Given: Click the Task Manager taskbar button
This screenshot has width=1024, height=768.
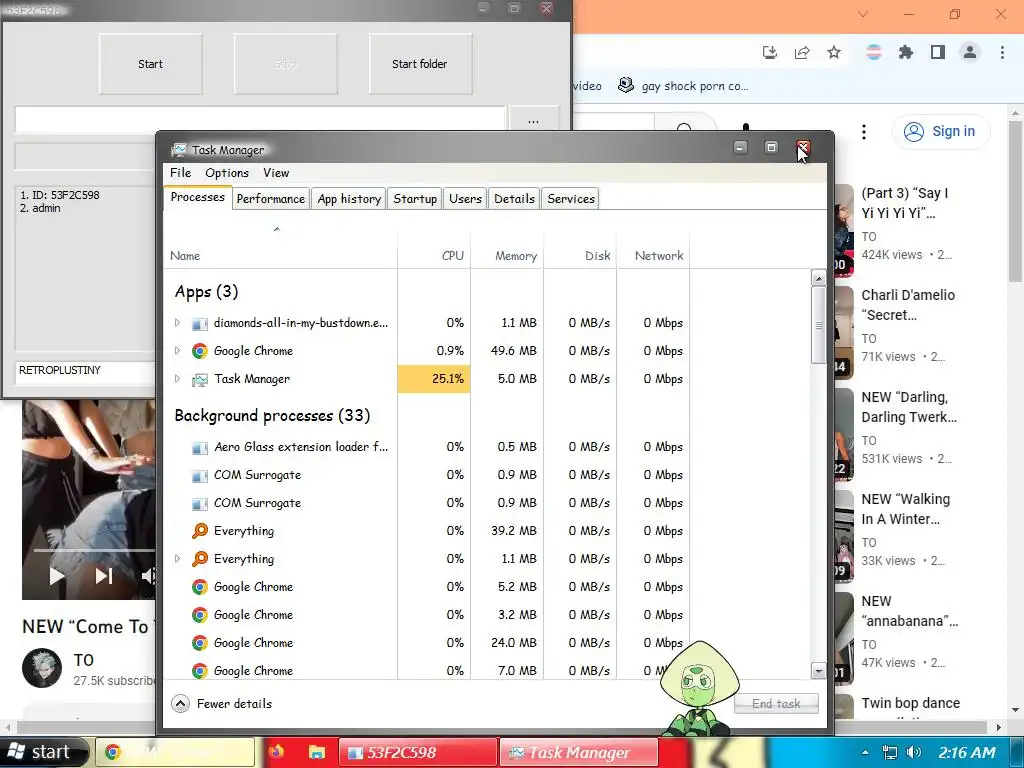Looking at the screenshot, I should tap(579, 752).
